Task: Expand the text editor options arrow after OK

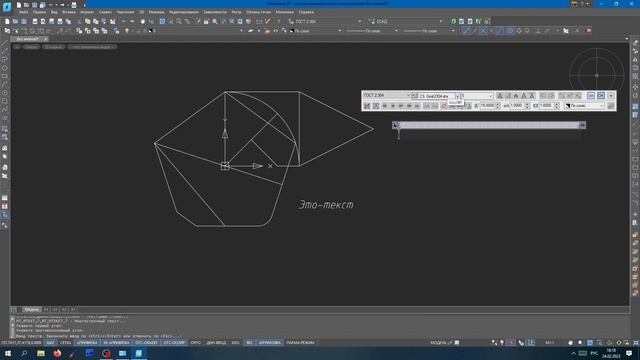Action: pos(611,96)
